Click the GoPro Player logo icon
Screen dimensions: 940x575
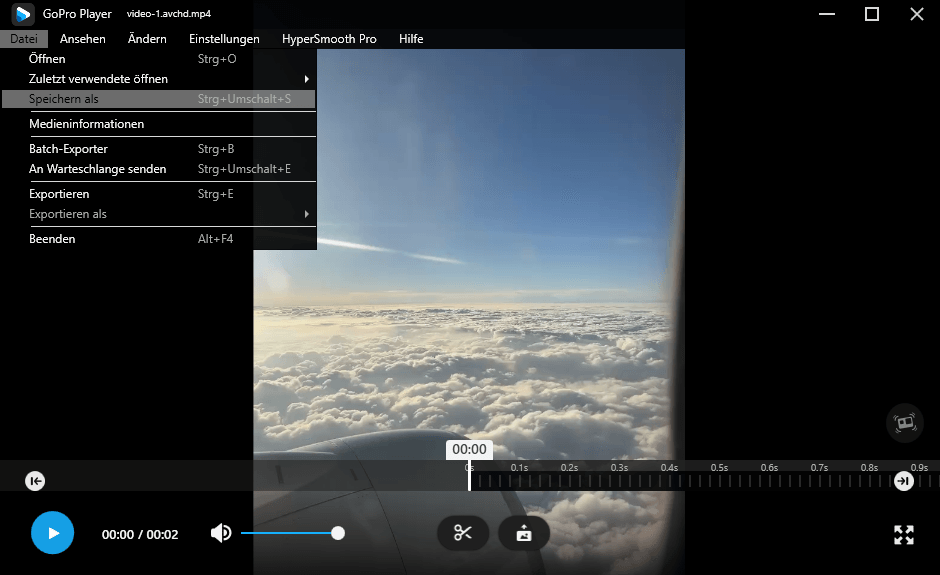click(23, 14)
